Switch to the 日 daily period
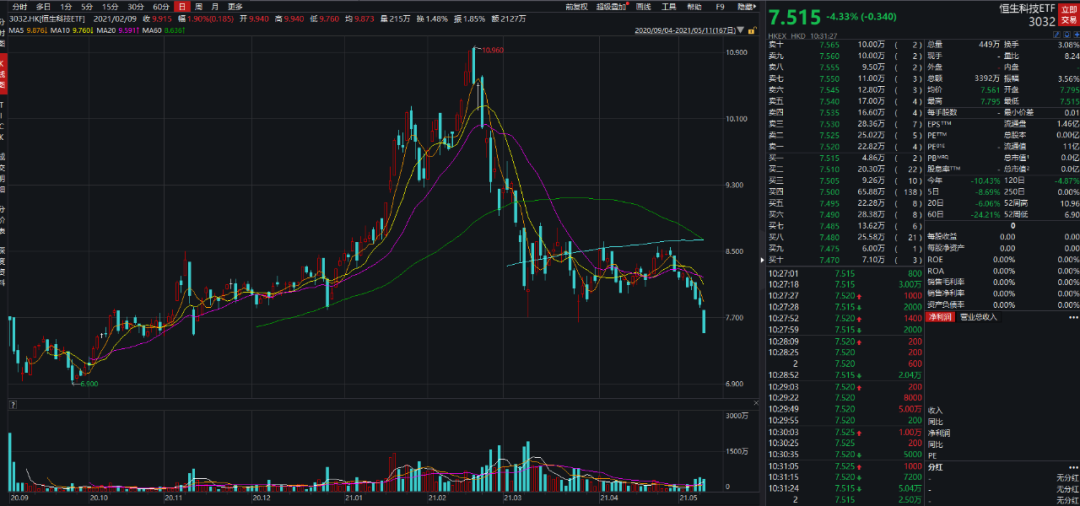 pyautogui.click(x=182, y=6)
